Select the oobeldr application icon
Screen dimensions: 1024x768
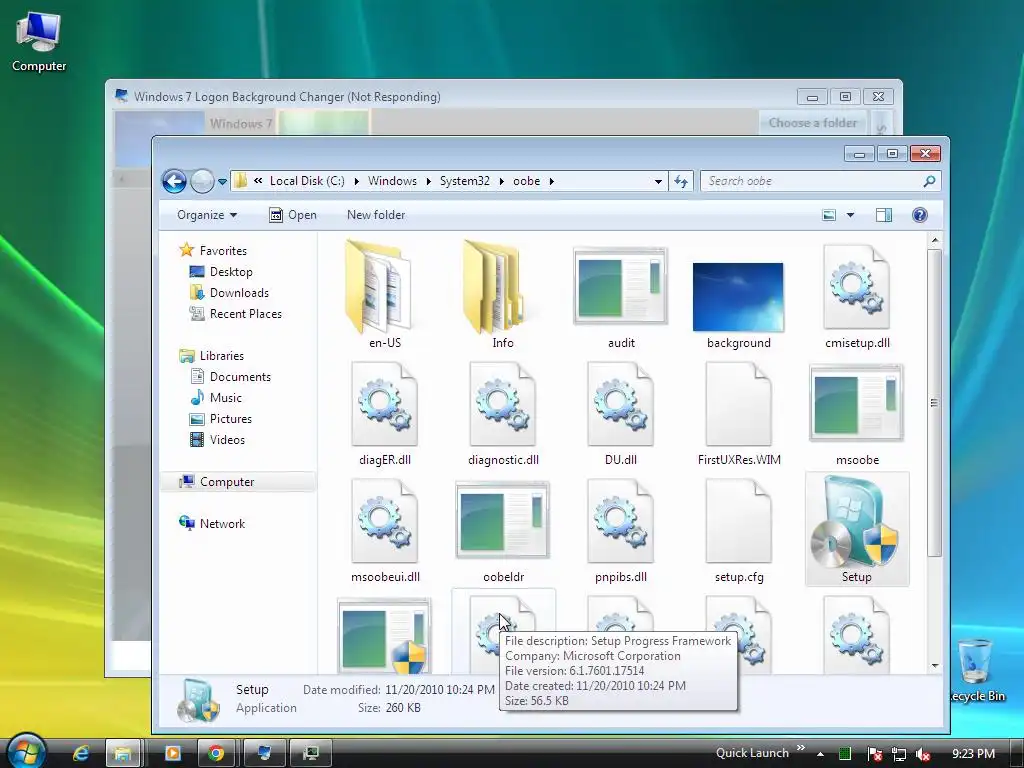tap(502, 530)
